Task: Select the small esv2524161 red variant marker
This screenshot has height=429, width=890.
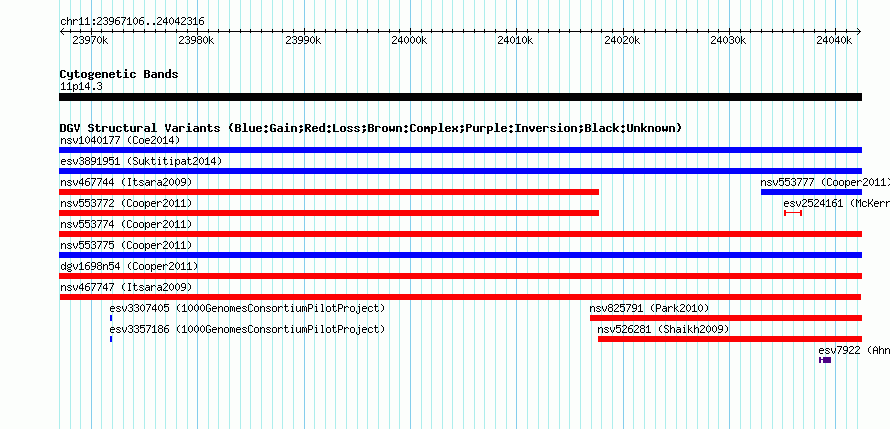Action: click(793, 213)
